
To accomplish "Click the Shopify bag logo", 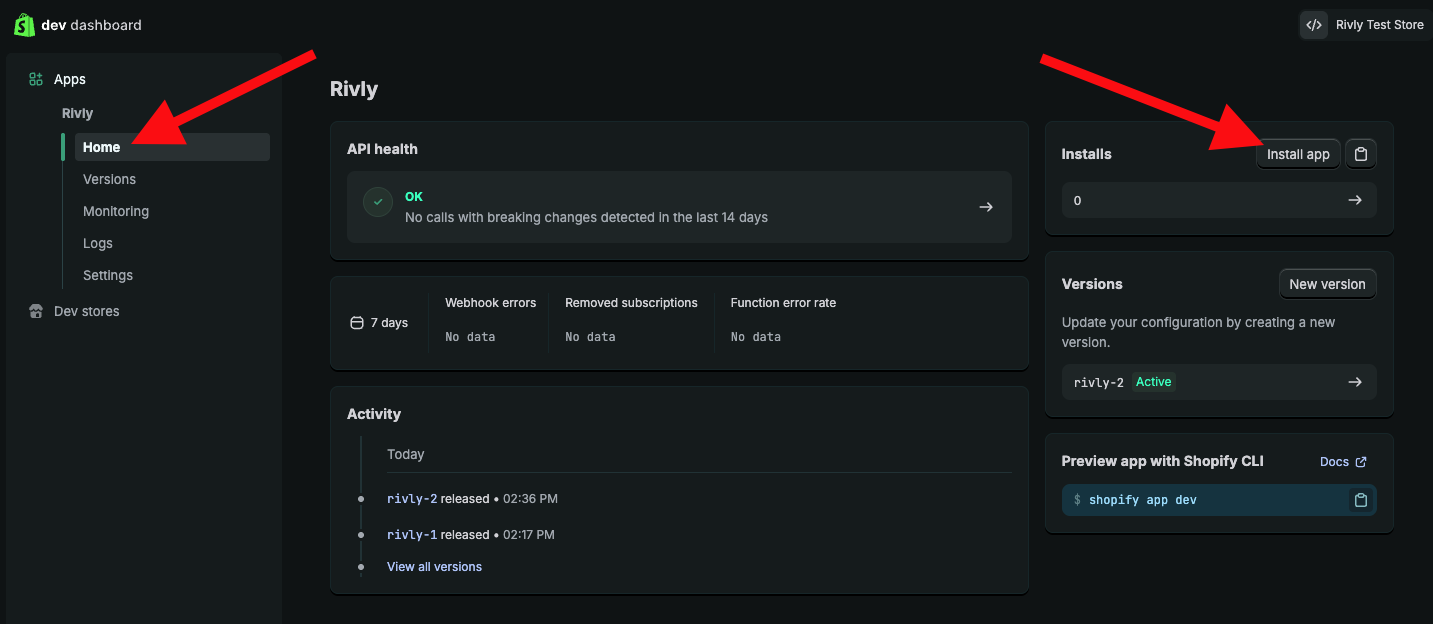I will (24, 24).
